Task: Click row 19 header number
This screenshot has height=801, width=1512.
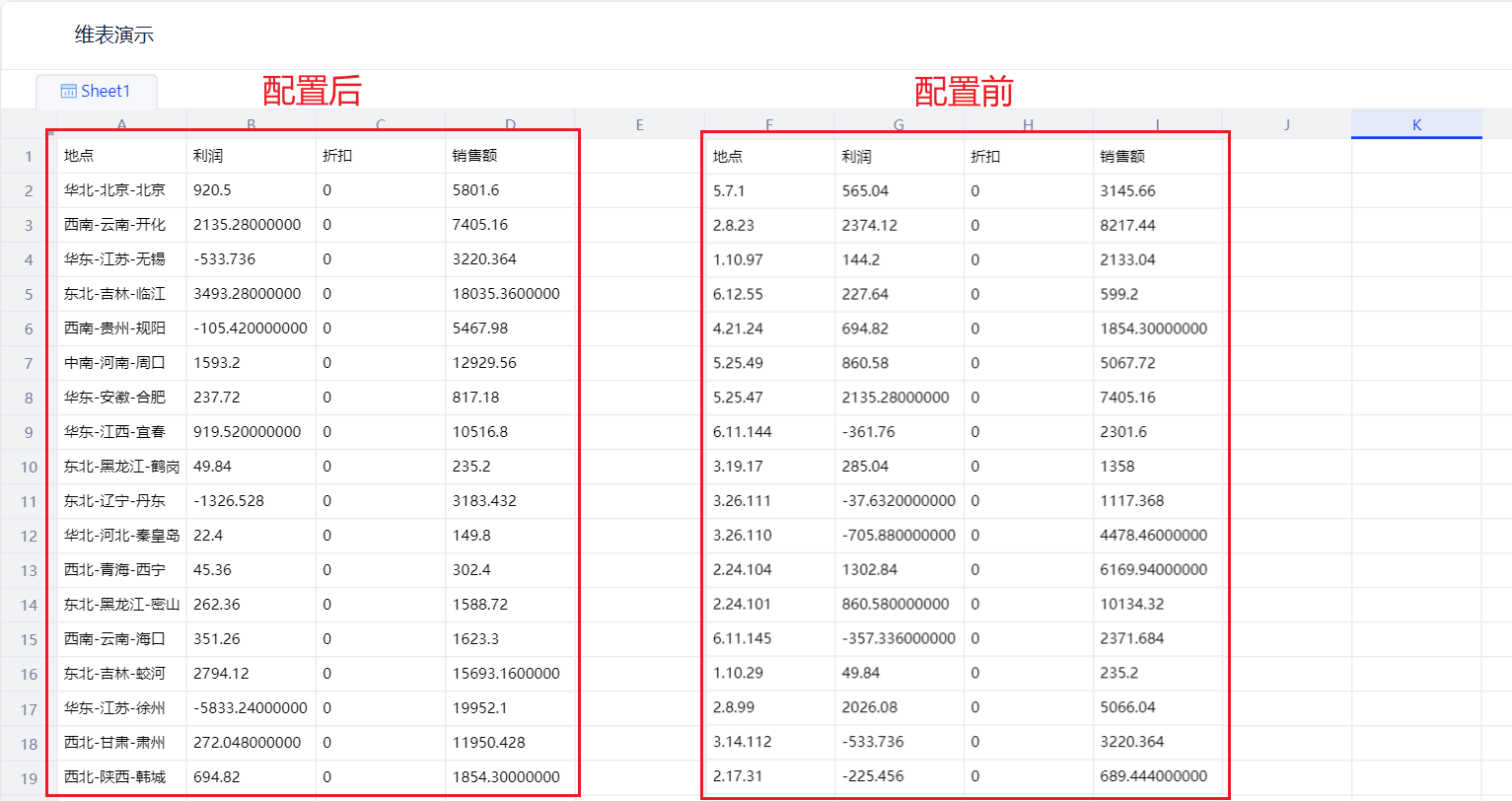Action: 29,777
